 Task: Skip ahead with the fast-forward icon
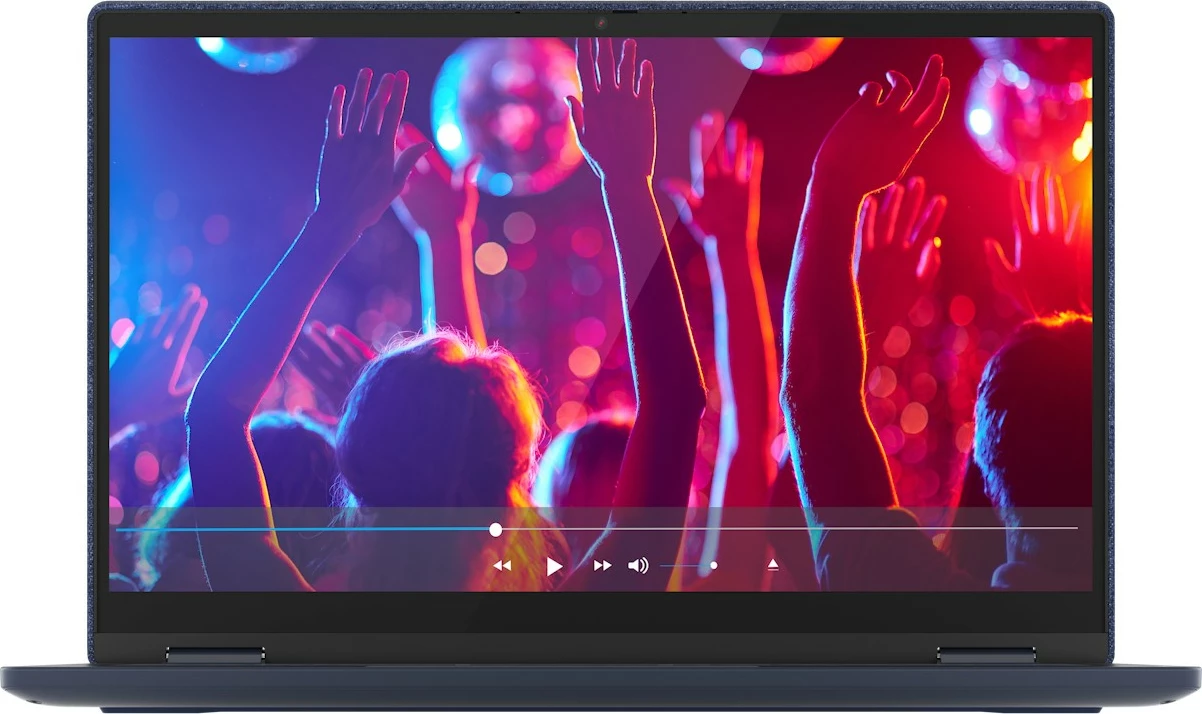click(602, 566)
